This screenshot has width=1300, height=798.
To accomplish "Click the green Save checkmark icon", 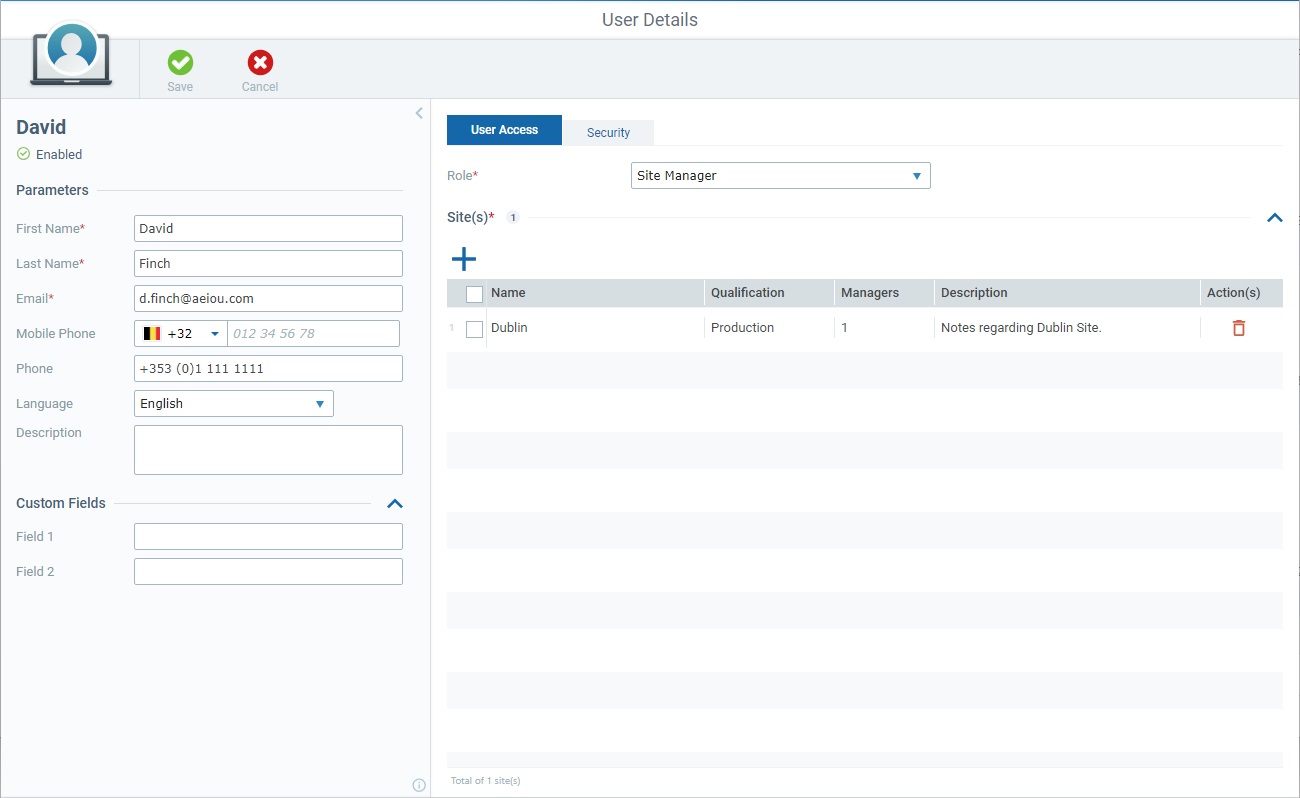I will [x=180, y=63].
